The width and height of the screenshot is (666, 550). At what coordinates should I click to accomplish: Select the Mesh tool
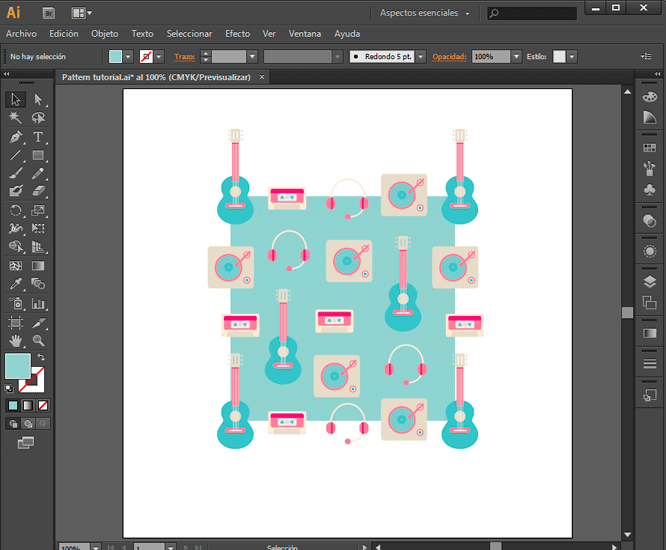point(16,266)
